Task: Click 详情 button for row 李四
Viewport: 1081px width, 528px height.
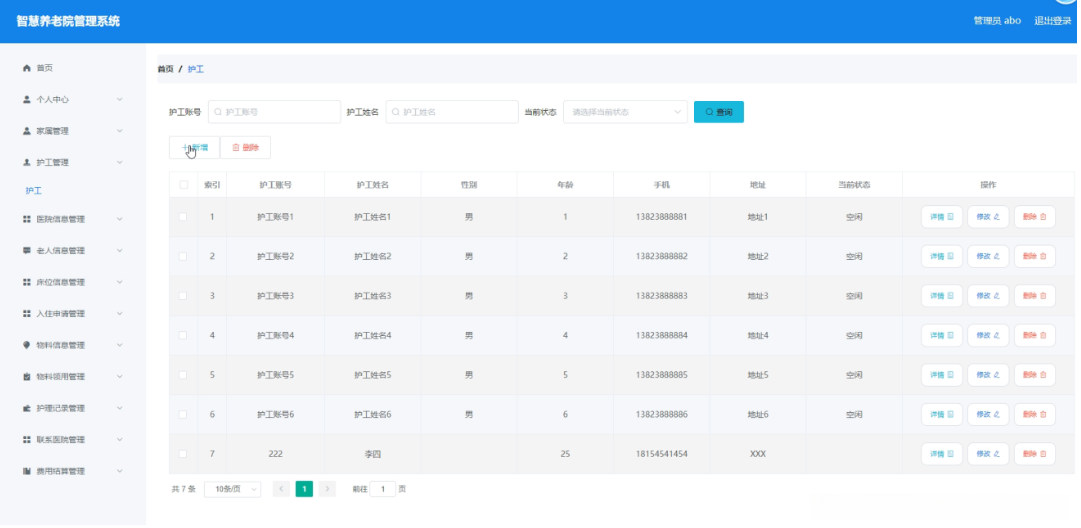Action: coord(942,454)
